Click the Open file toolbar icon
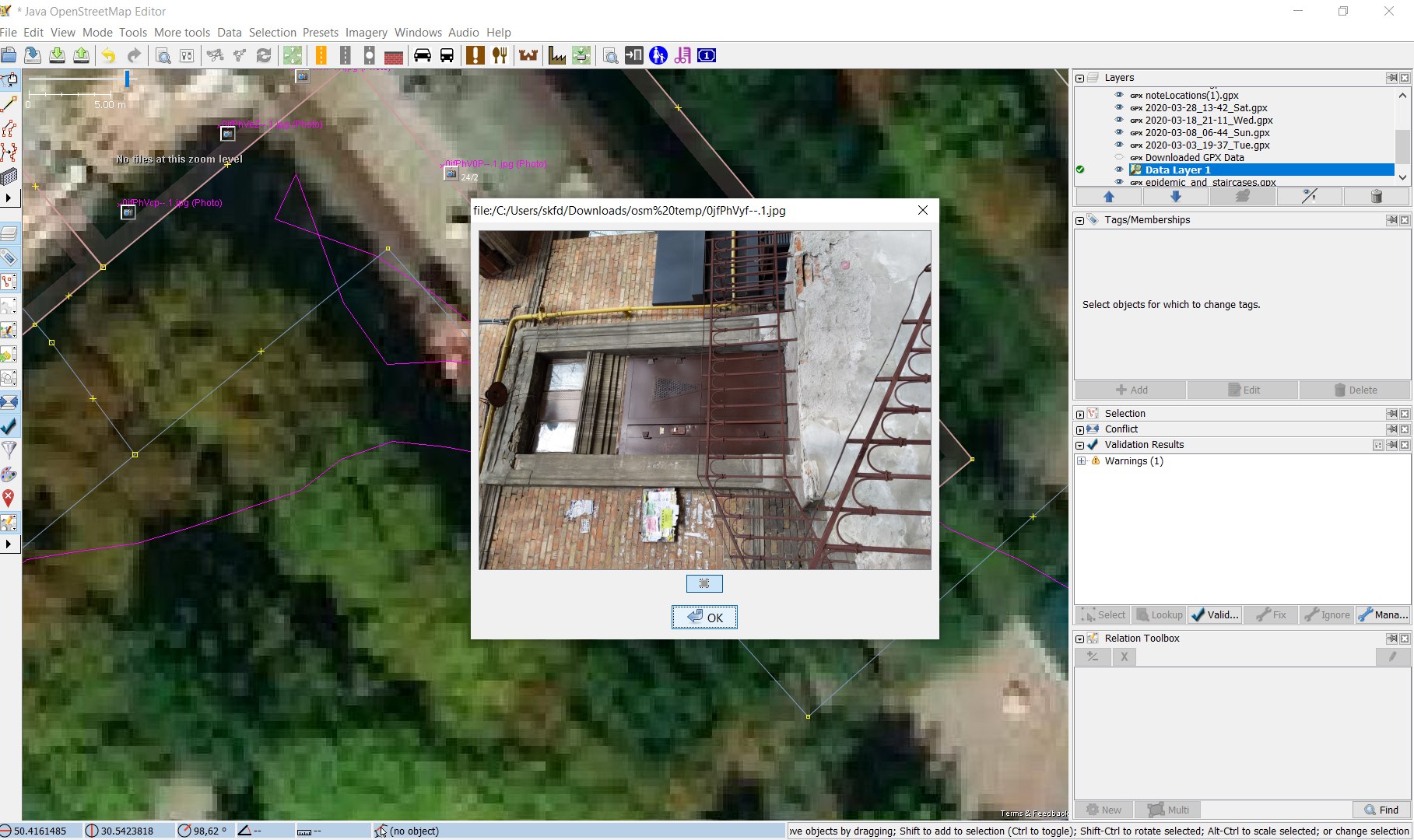1414x840 pixels. (x=9, y=55)
